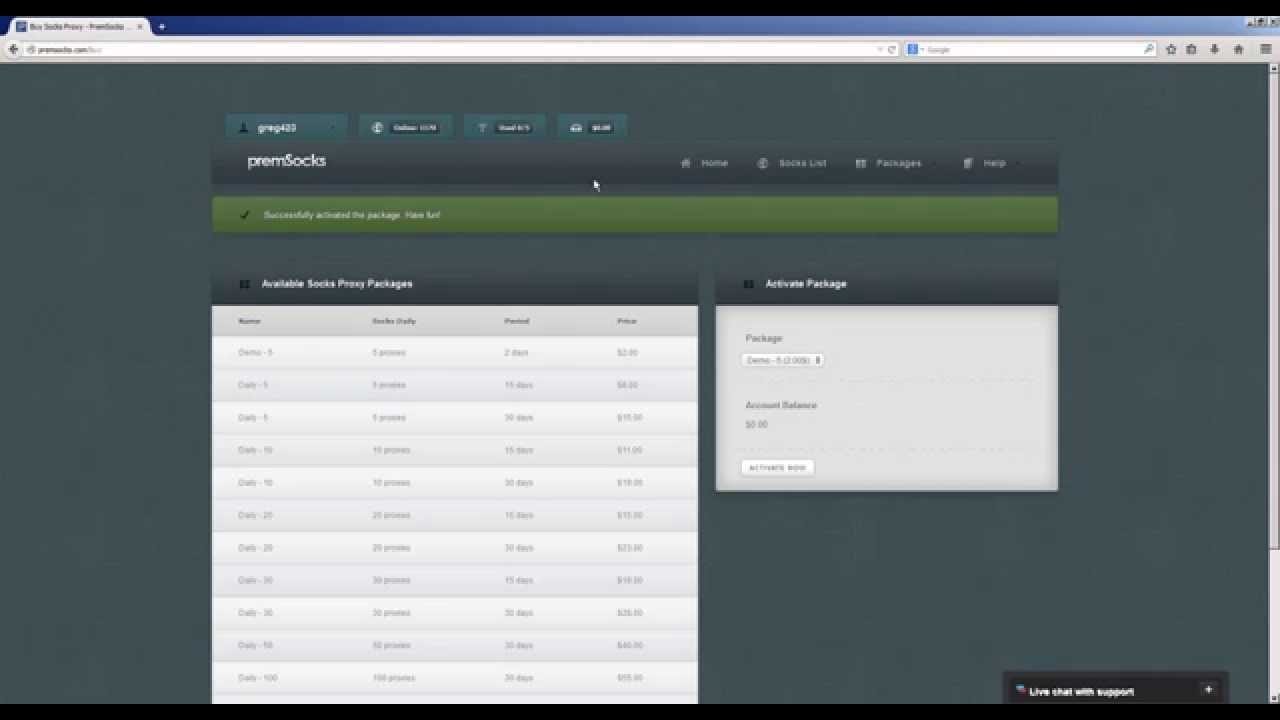Open Live chat with support
This screenshot has width=1280, height=720.
point(1081,691)
